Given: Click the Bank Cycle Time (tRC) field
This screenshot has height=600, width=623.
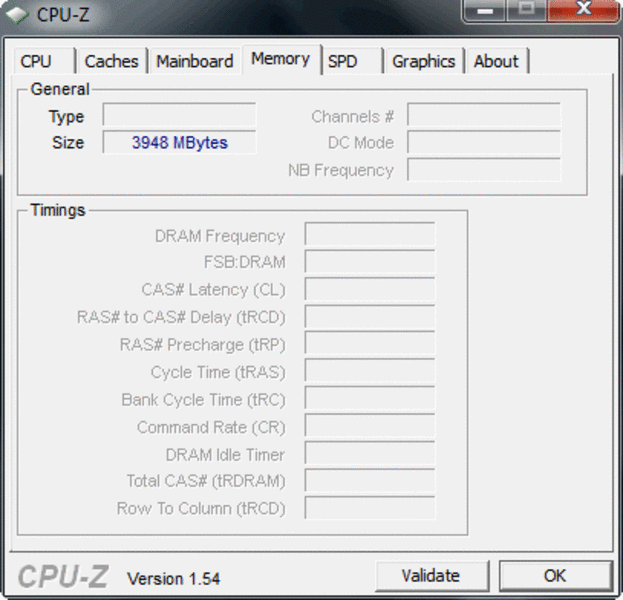Looking at the screenshot, I should pos(370,398).
